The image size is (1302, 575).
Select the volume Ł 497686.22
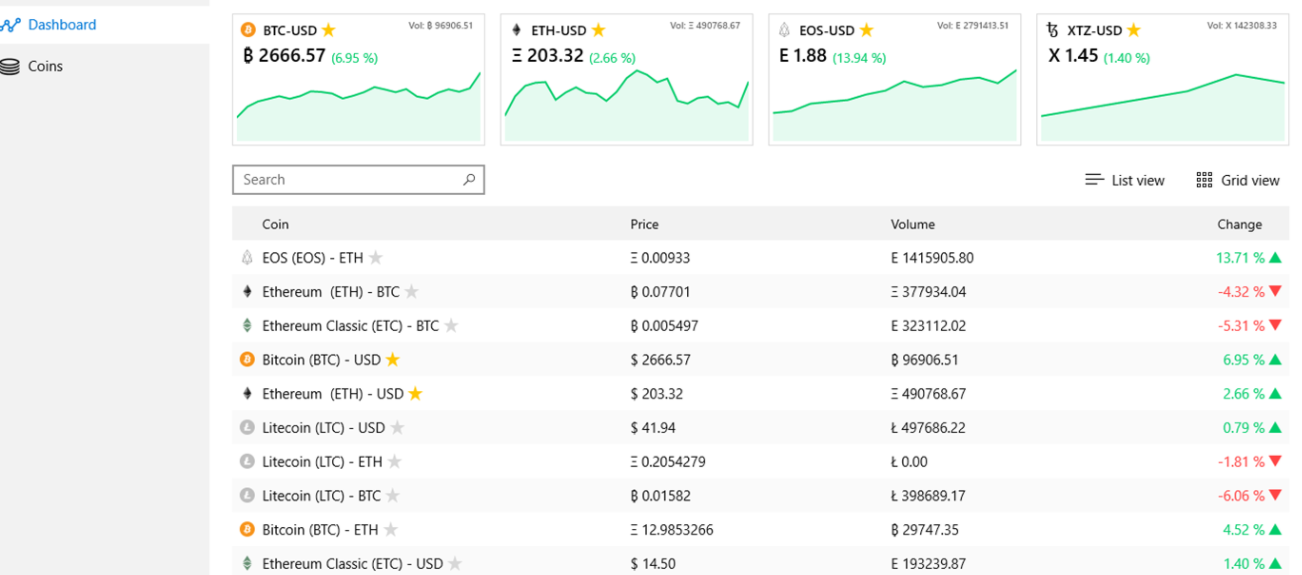(928, 428)
